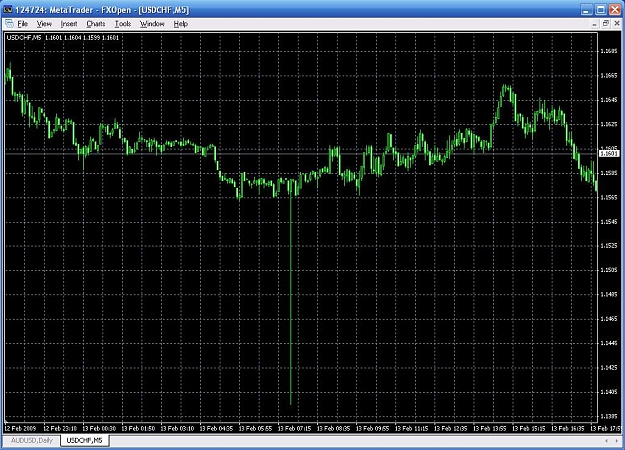Click the 13 Feb 03:10 time label
This screenshot has width=625, height=450.
[177, 428]
